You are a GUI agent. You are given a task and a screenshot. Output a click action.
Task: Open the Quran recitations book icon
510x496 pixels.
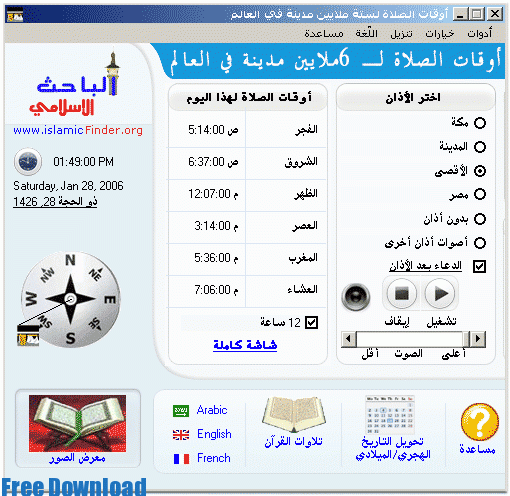[294, 414]
